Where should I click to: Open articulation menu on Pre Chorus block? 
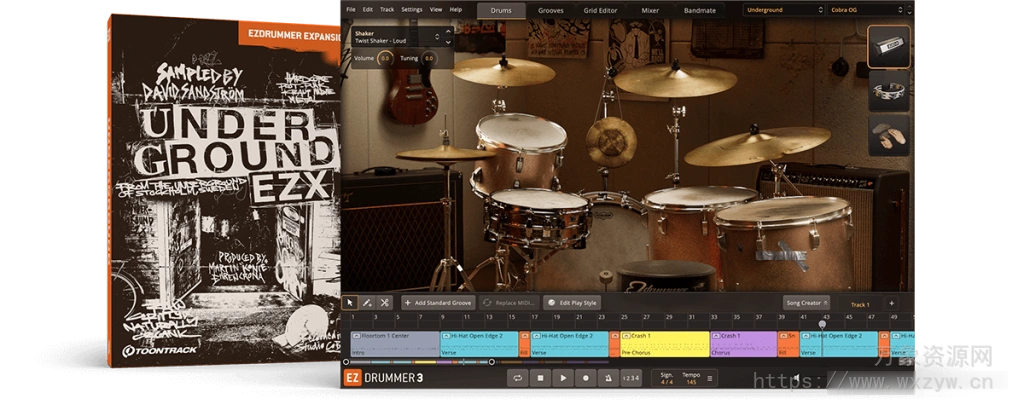coord(626,336)
